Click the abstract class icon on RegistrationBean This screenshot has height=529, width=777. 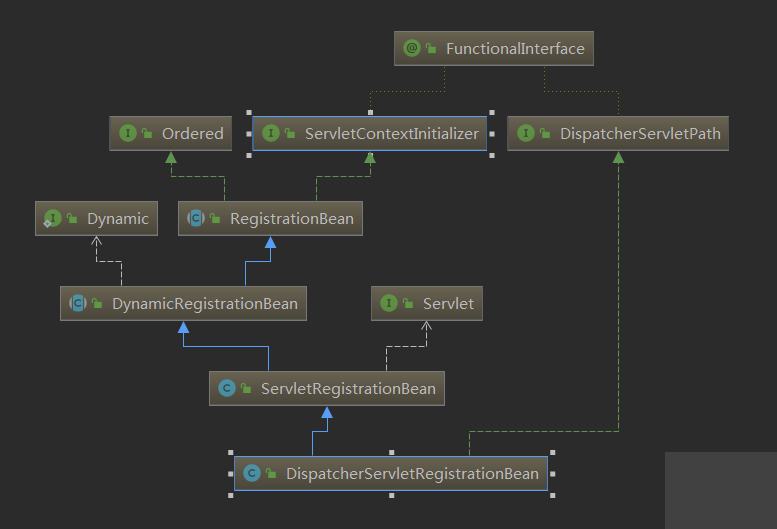pyautogui.click(x=196, y=218)
